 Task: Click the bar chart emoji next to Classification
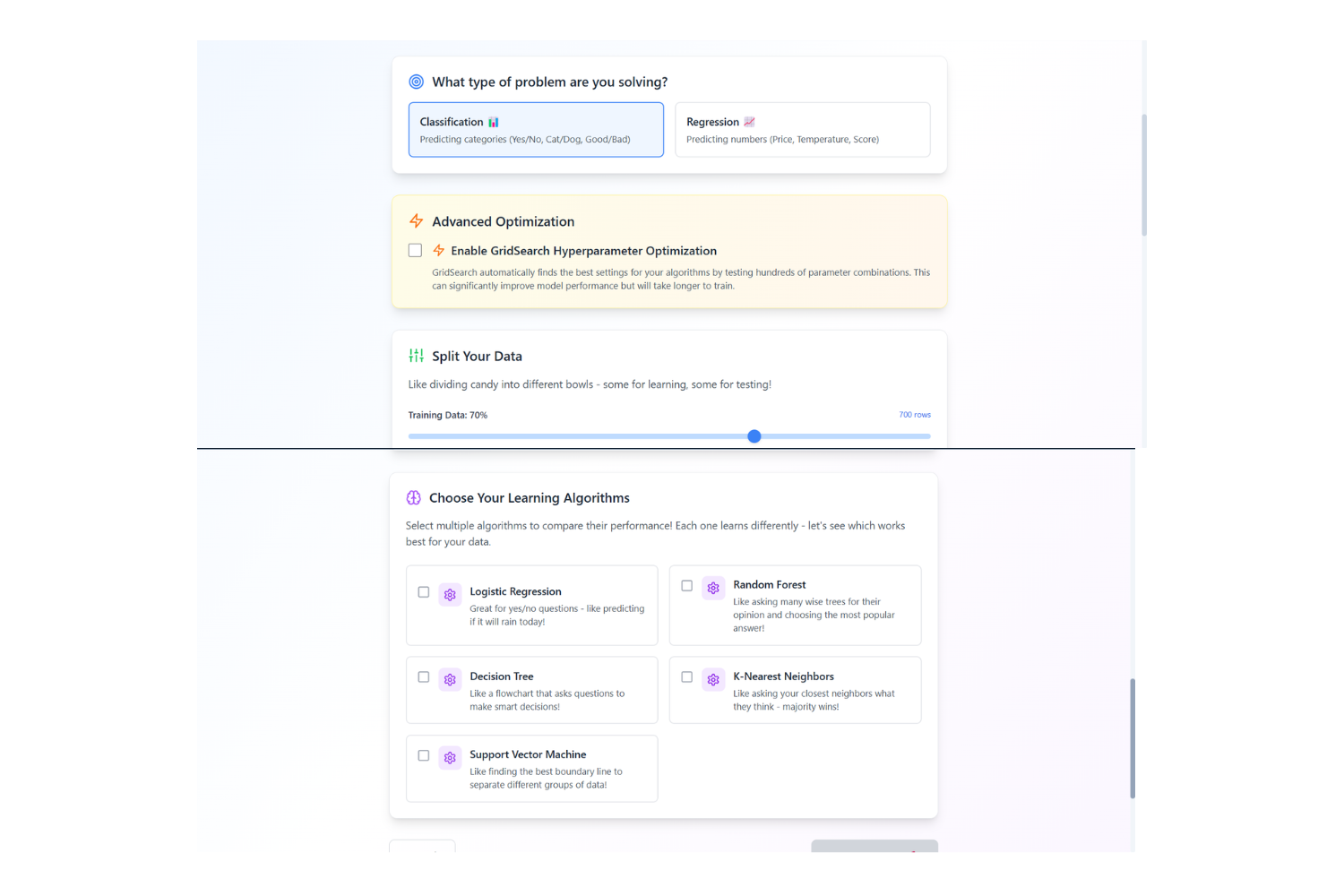pos(494,122)
